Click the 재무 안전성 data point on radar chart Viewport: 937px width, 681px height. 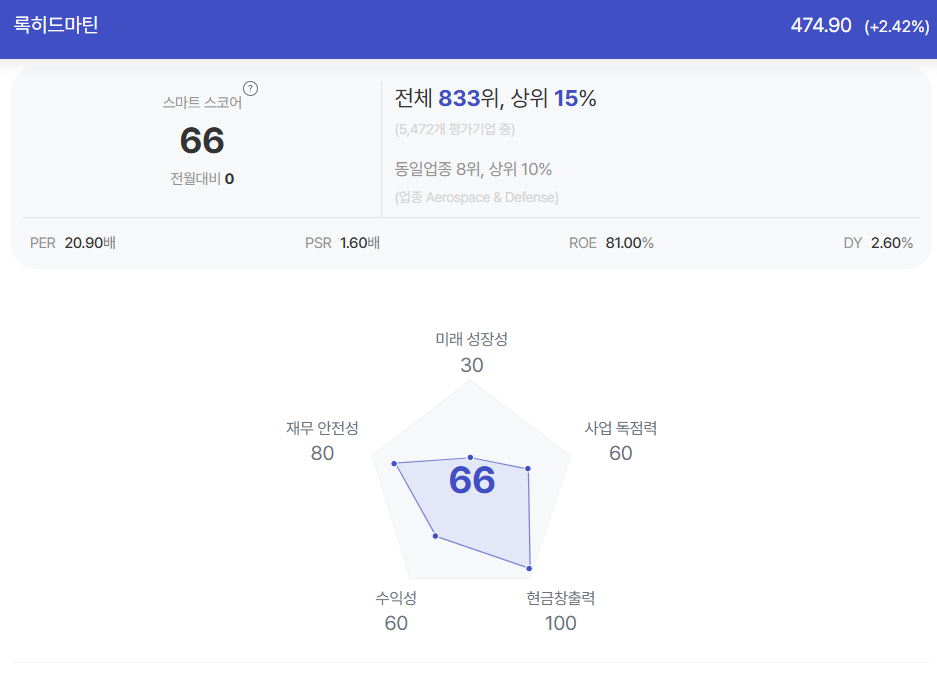394,463
